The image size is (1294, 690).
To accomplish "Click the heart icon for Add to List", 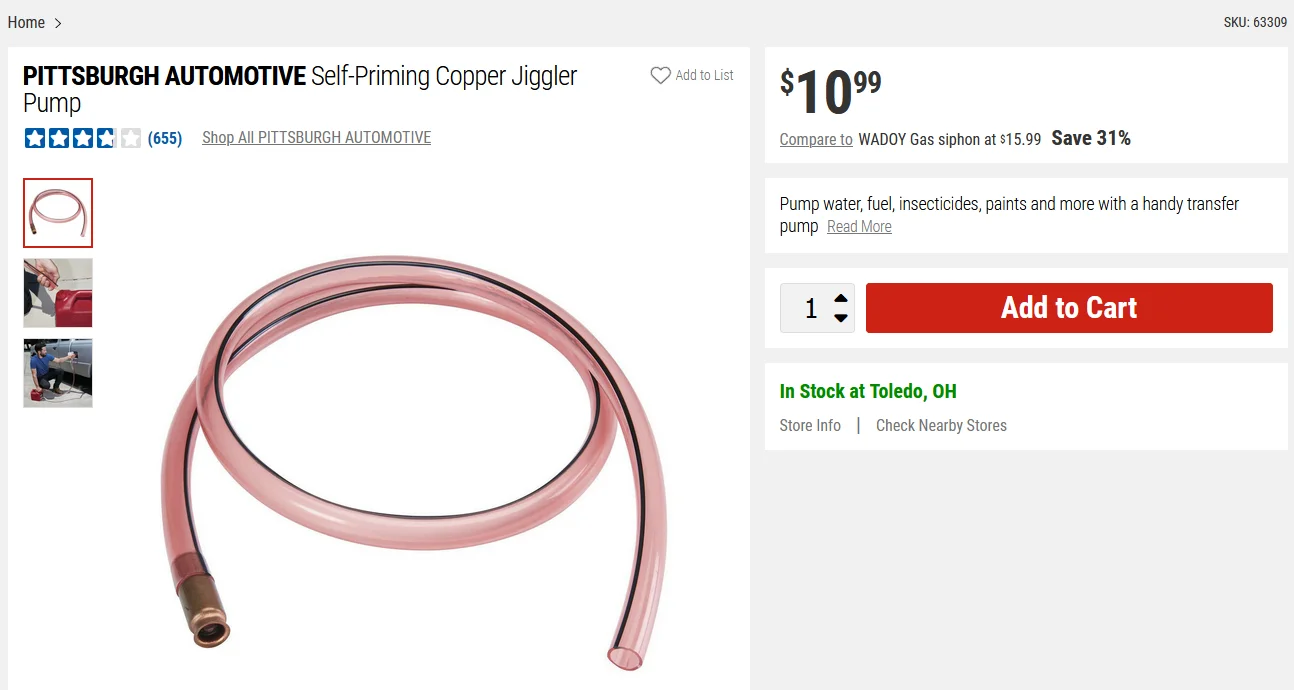I will click(x=660, y=75).
